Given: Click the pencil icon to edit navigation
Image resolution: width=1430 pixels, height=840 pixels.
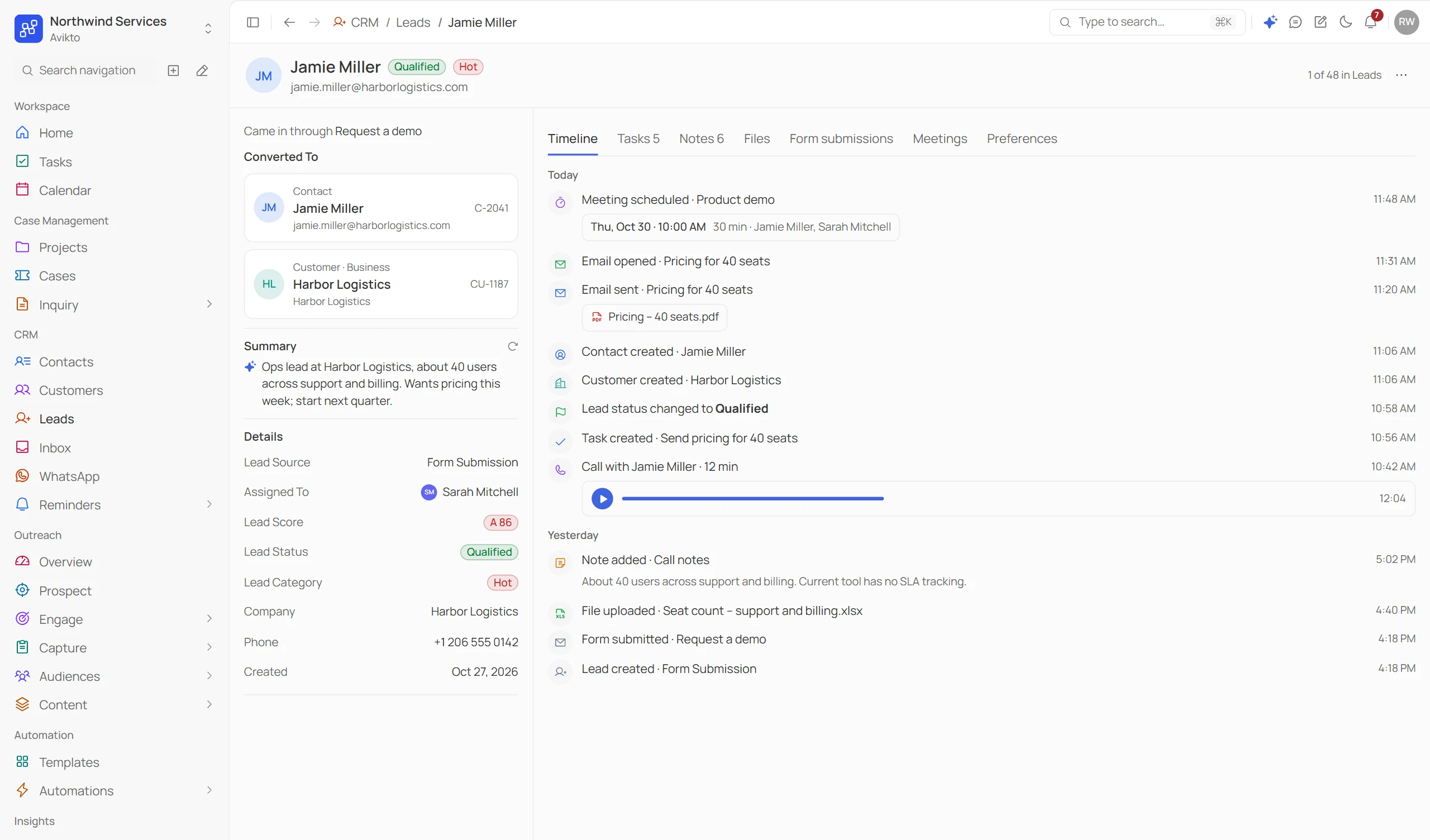Looking at the screenshot, I should coord(202,70).
